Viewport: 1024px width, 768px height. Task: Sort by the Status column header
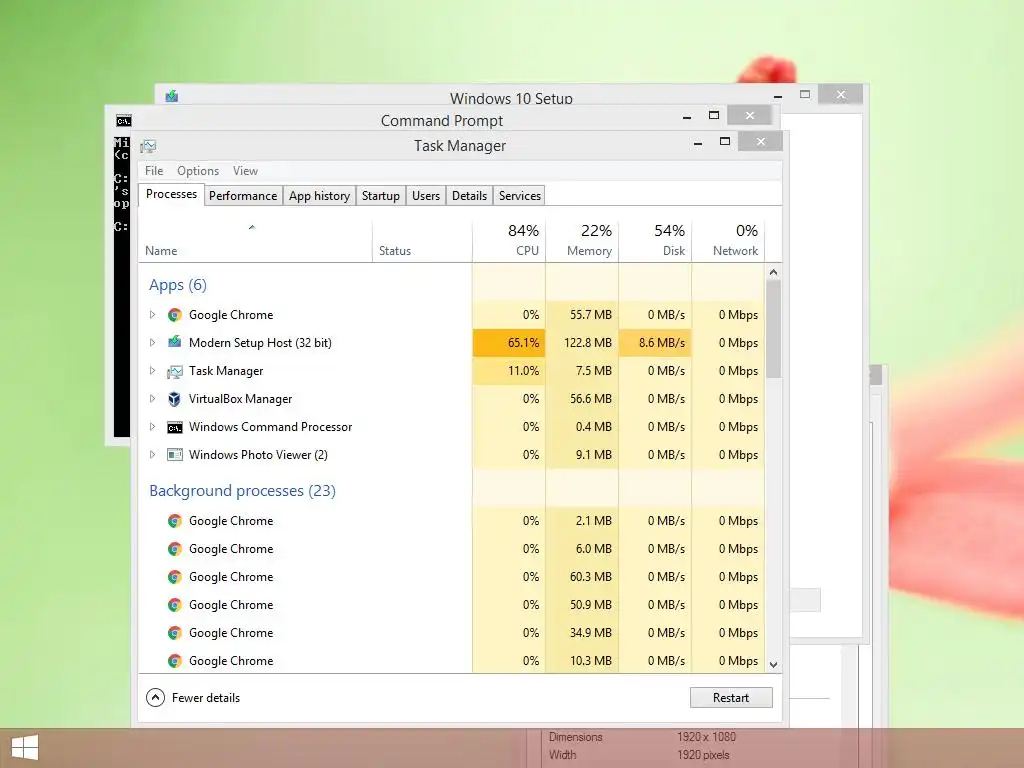click(423, 241)
